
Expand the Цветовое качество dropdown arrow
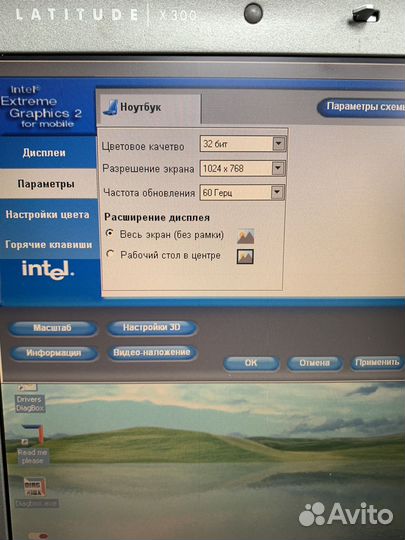coord(279,143)
